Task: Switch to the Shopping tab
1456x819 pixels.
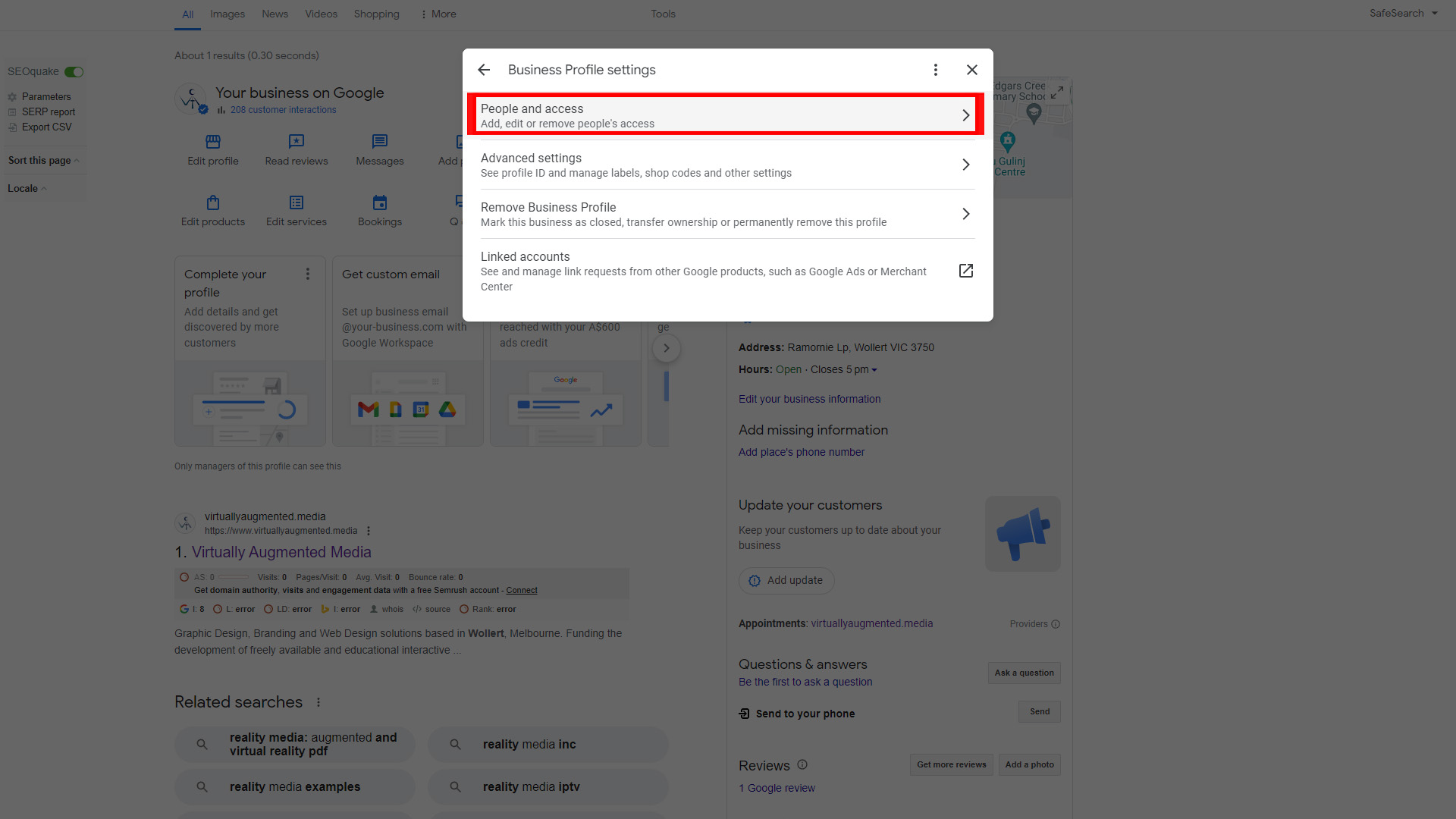Action: 376,14
